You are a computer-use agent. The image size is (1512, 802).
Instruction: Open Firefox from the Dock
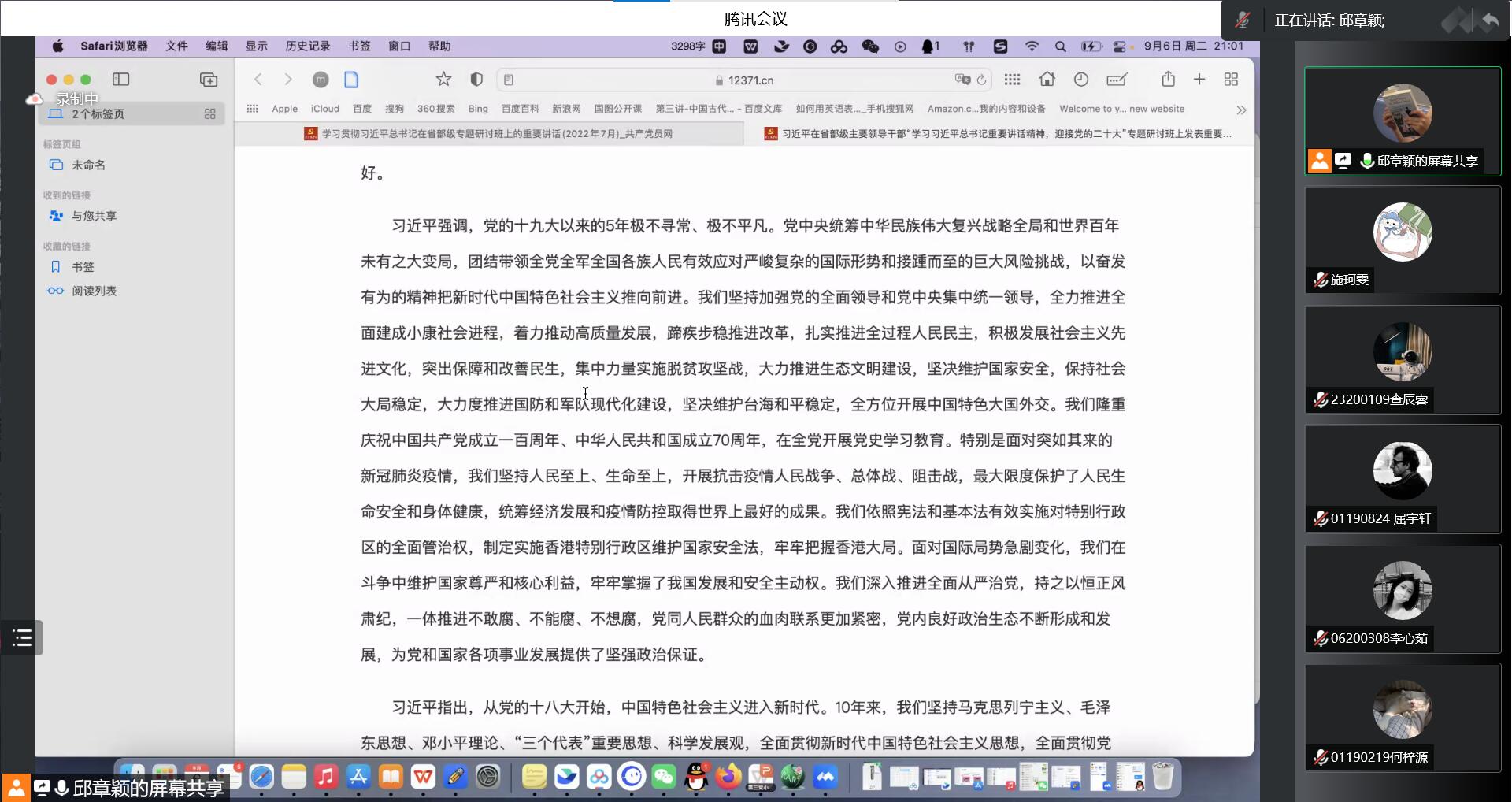pyautogui.click(x=728, y=778)
